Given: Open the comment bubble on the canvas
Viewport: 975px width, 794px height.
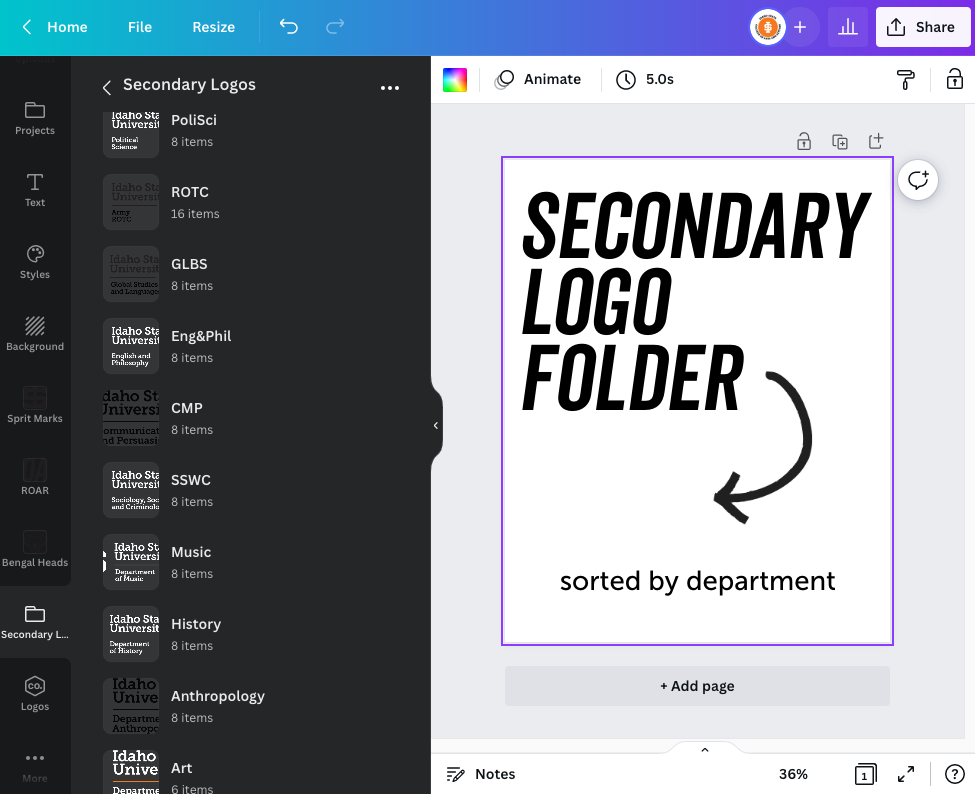Looking at the screenshot, I should pos(917,180).
